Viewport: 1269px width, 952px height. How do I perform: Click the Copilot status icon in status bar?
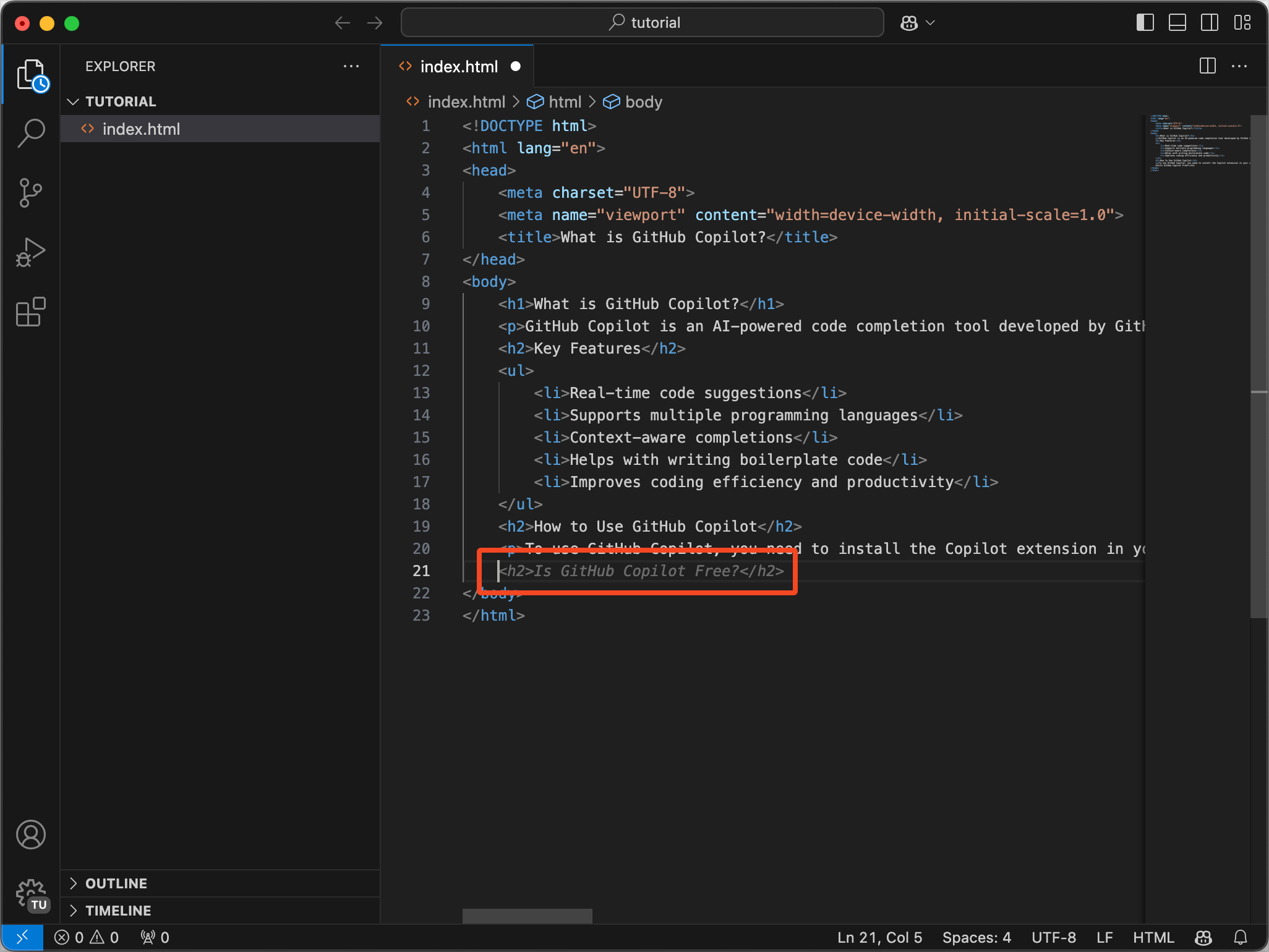click(1203, 938)
